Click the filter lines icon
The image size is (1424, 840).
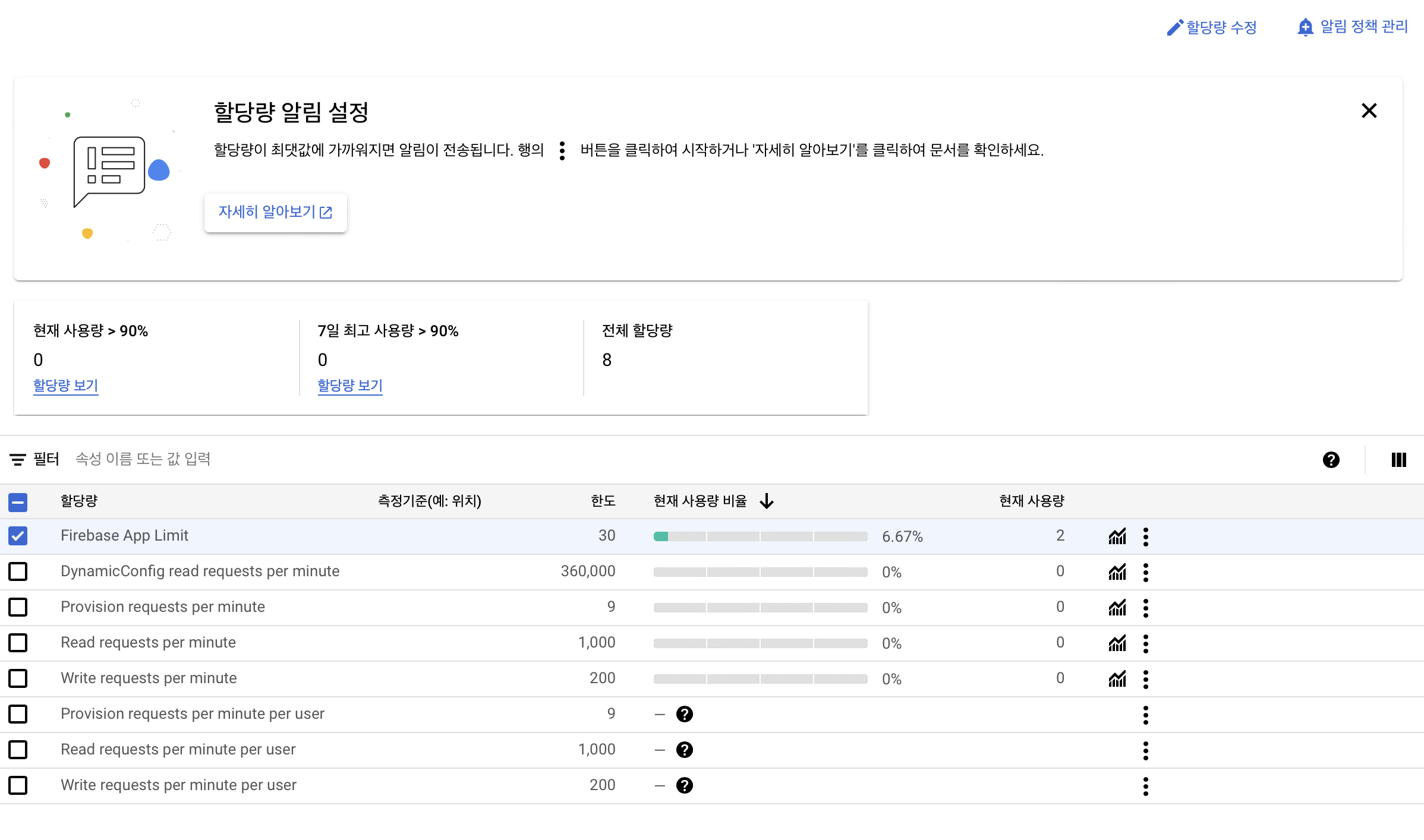click(x=18, y=459)
